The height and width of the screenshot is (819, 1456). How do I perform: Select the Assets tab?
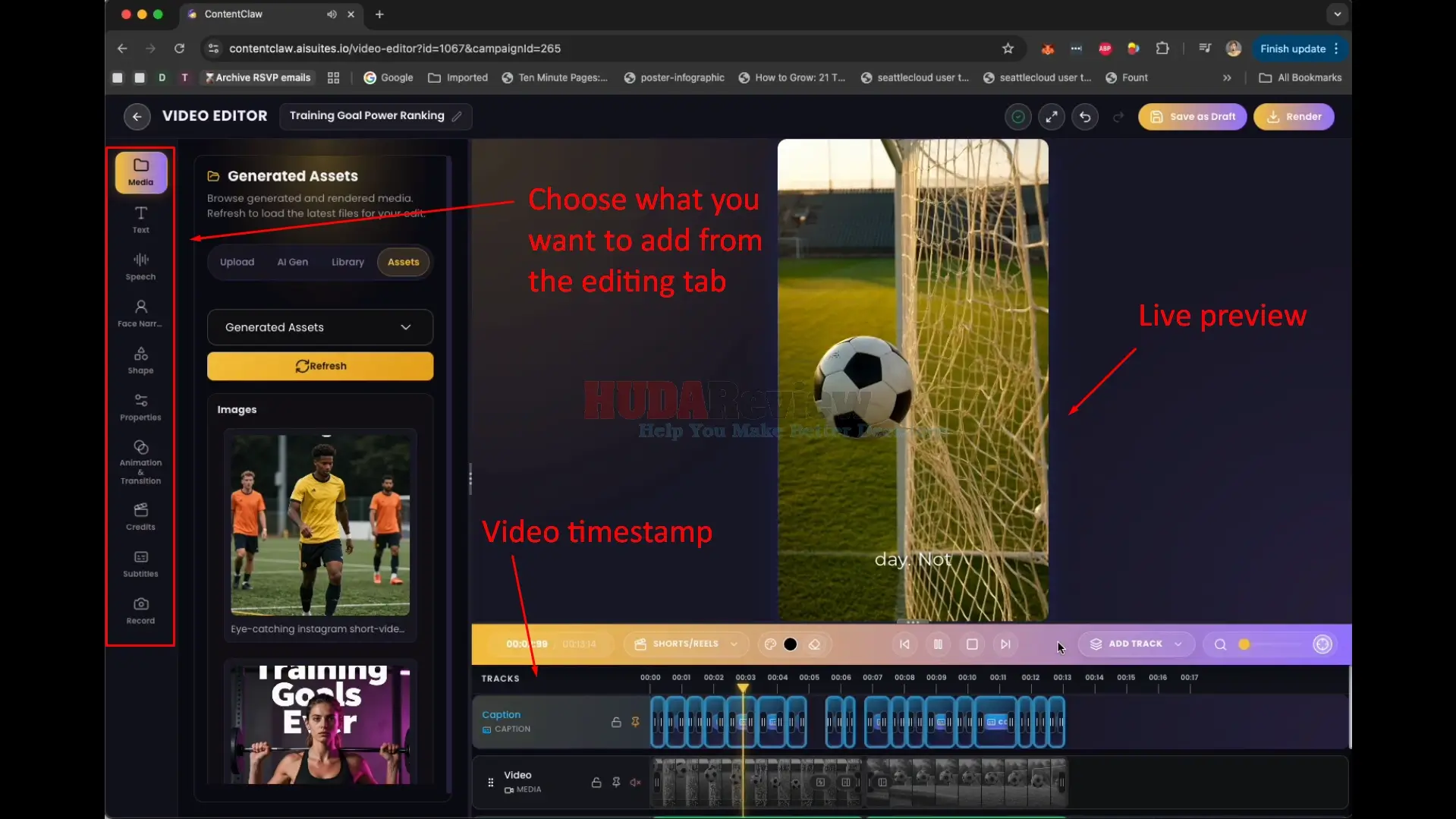[404, 262]
